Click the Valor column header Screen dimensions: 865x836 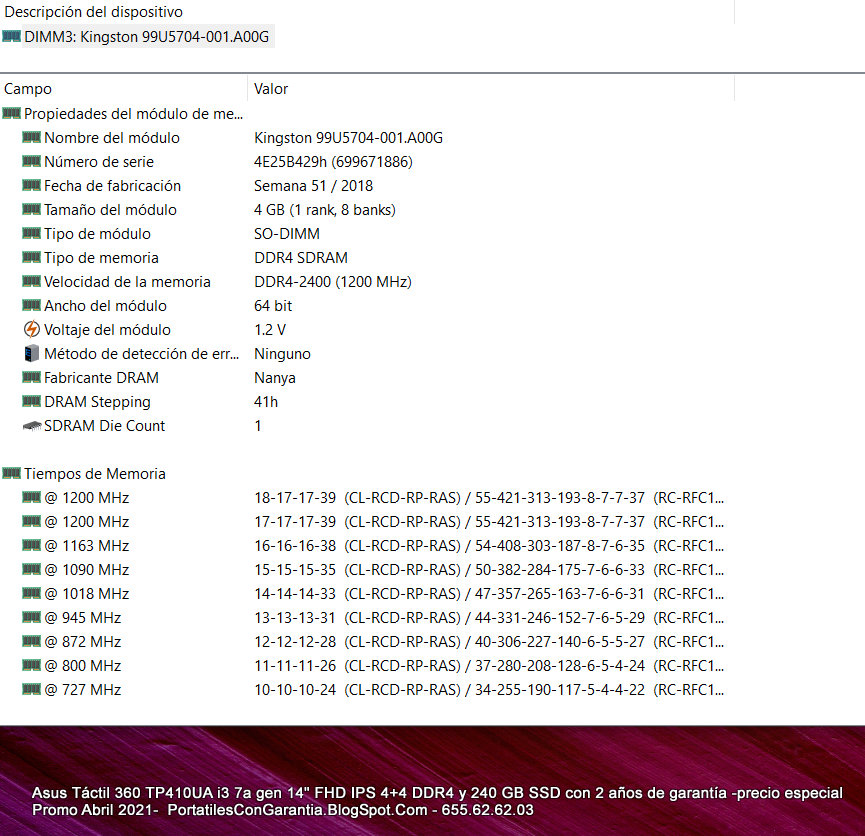click(x=271, y=88)
